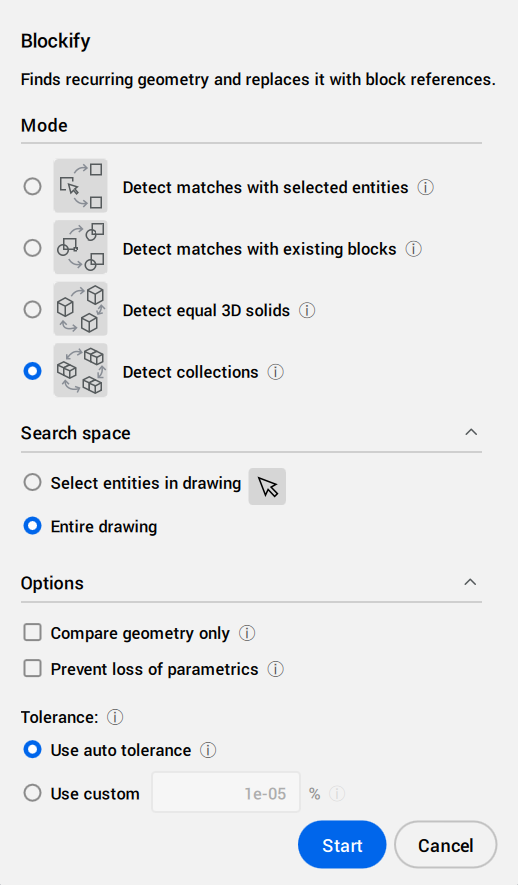Click the Detect collections illustration icon
Viewport: 518px width, 885px height.
click(x=81, y=370)
